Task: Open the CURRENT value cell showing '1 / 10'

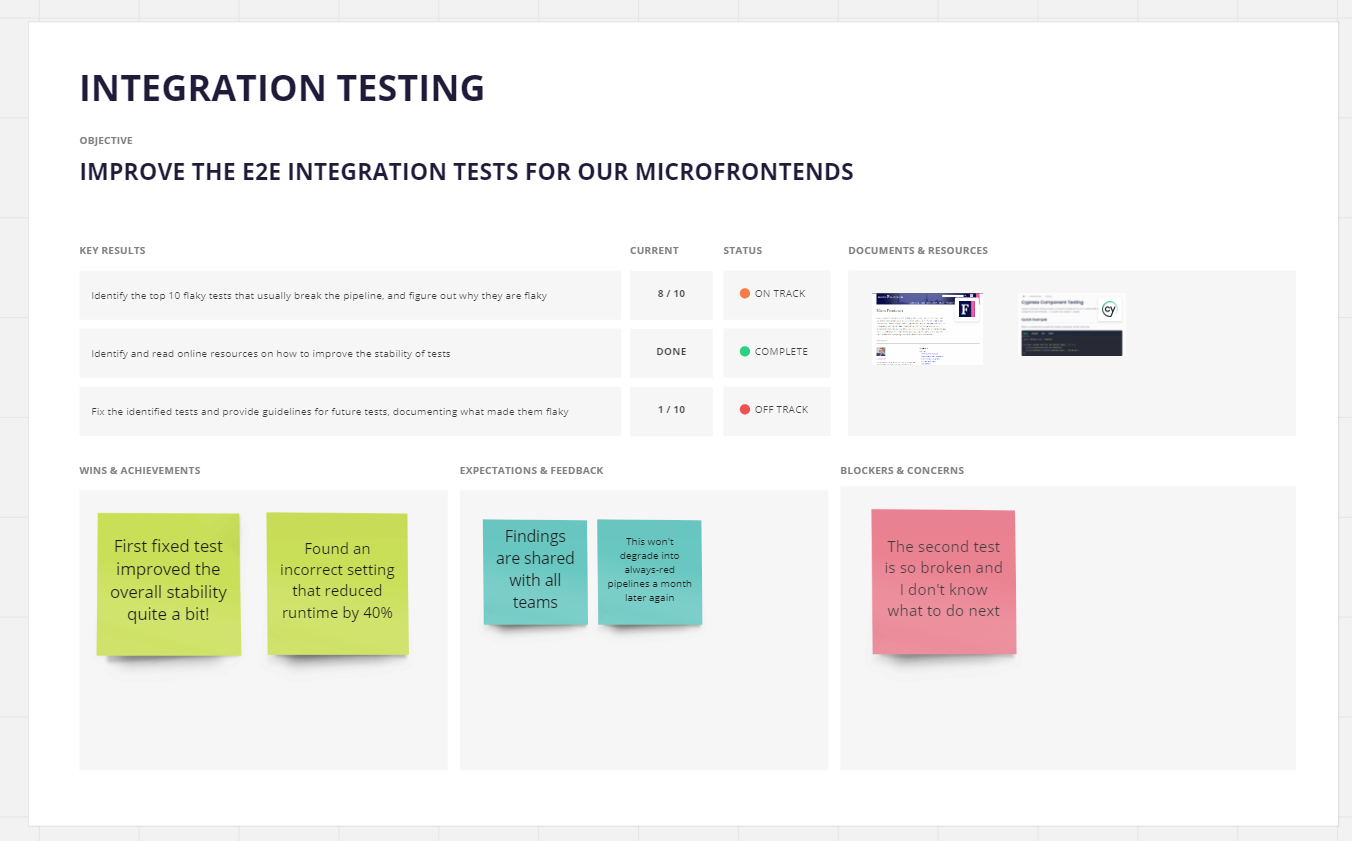Action: point(671,410)
